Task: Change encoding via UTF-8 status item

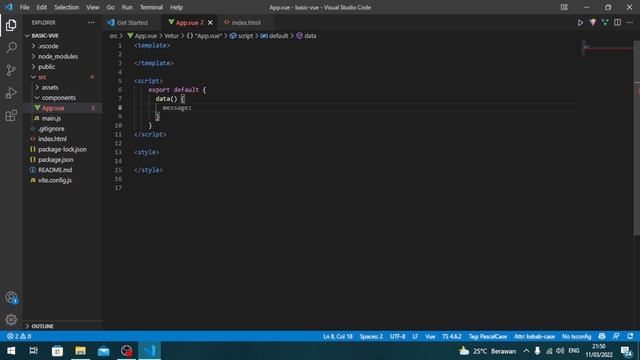Action: (x=398, y=336)
